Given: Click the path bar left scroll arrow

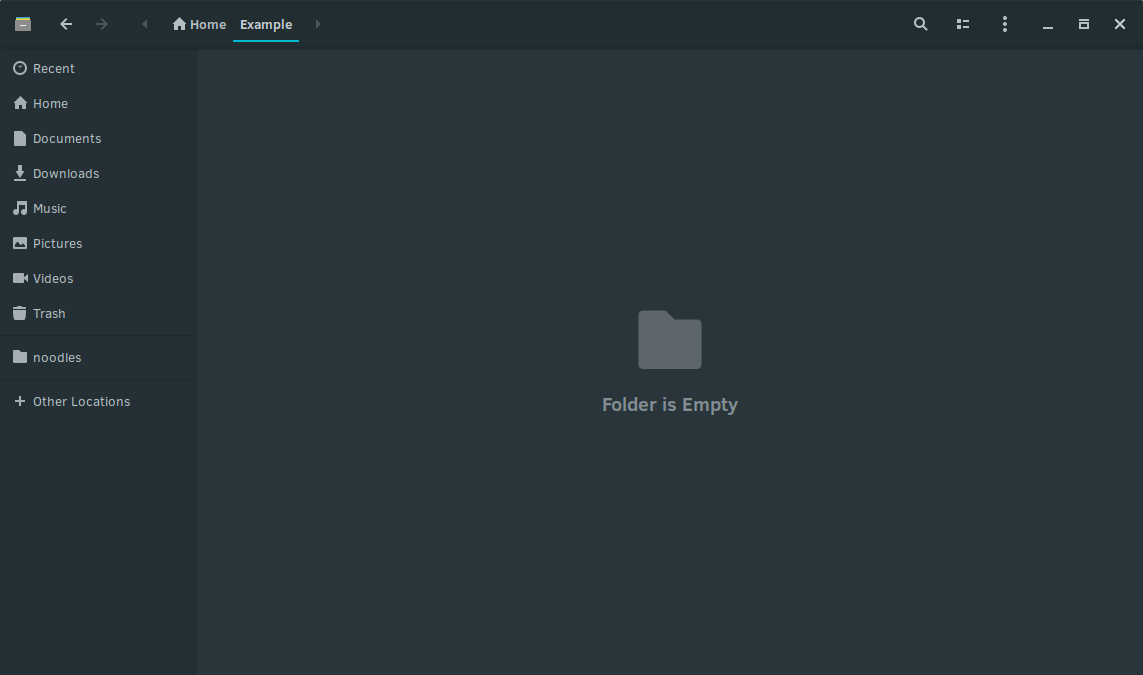Looking at the screenshot, I should 144,24.
